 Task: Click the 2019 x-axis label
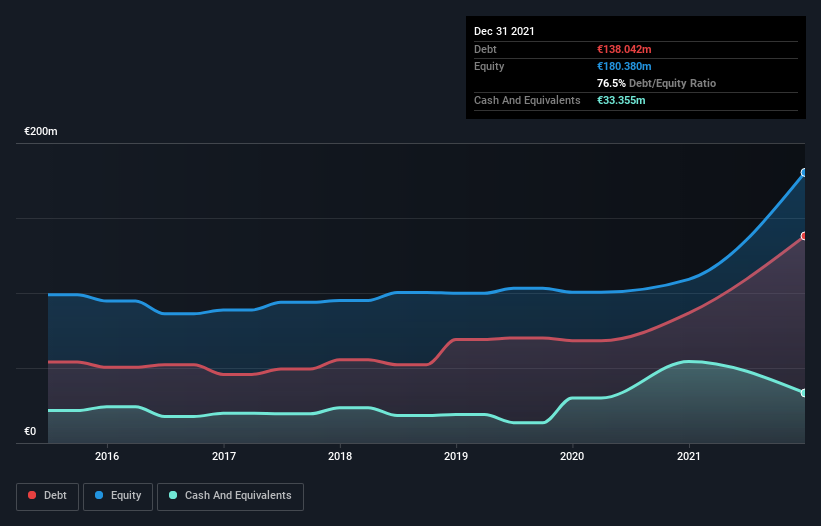click(456, 456)
